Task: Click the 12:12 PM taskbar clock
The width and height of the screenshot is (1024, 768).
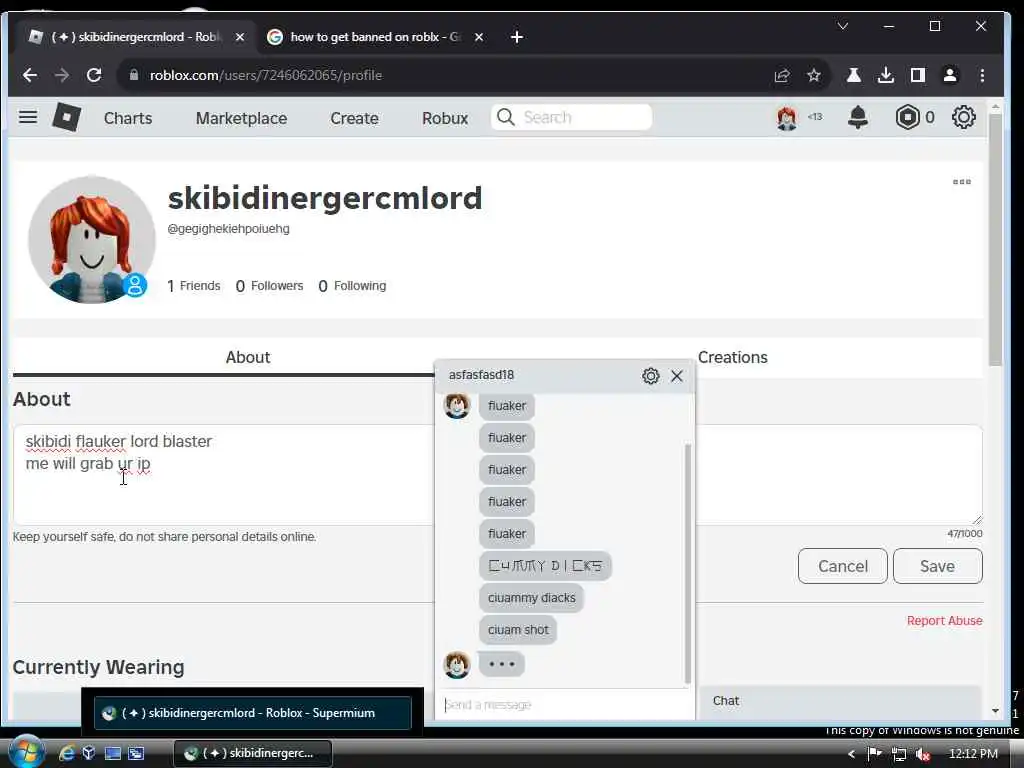Action: tap(973, 754)
